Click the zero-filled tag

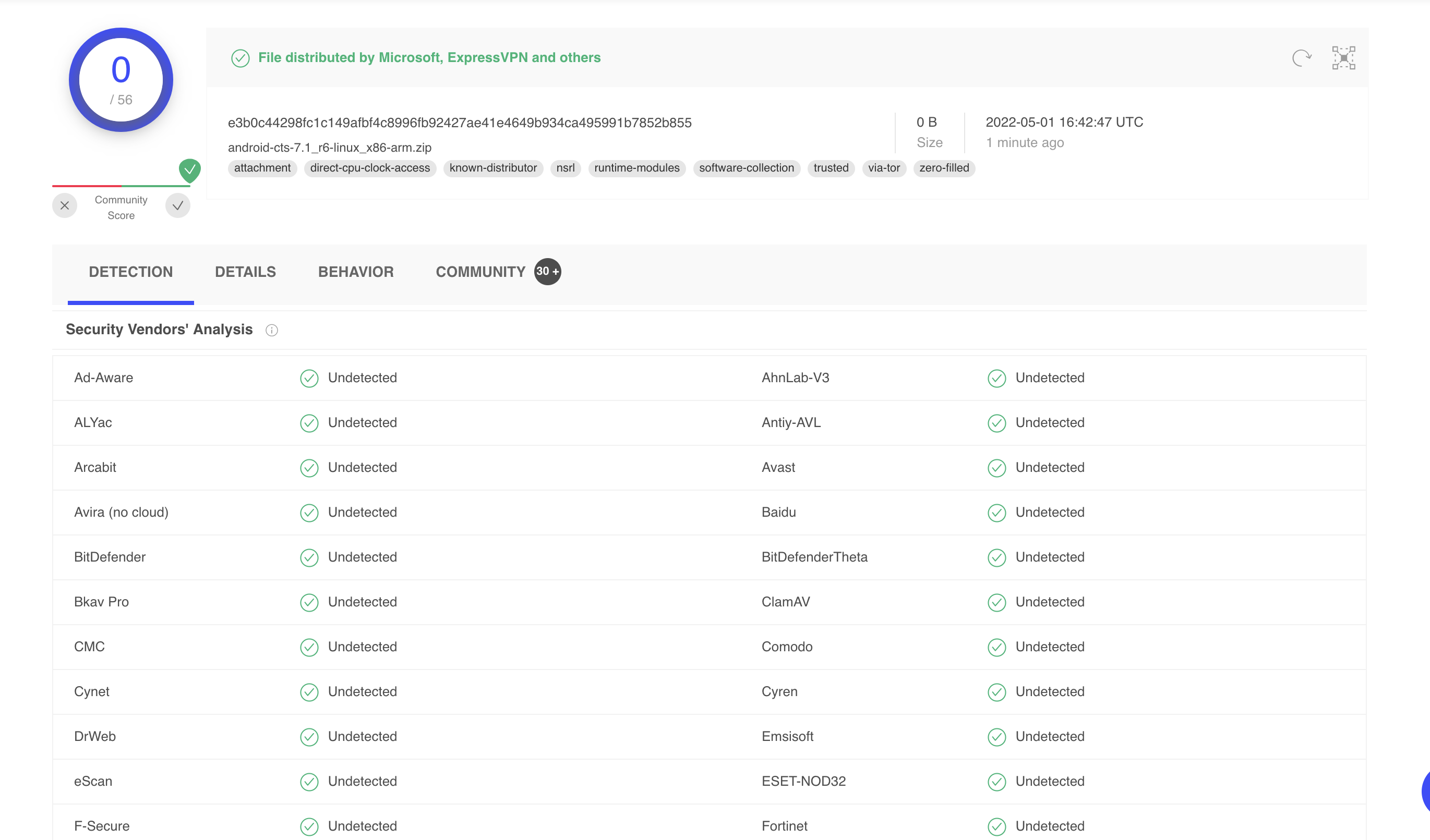tap(944, 168)
